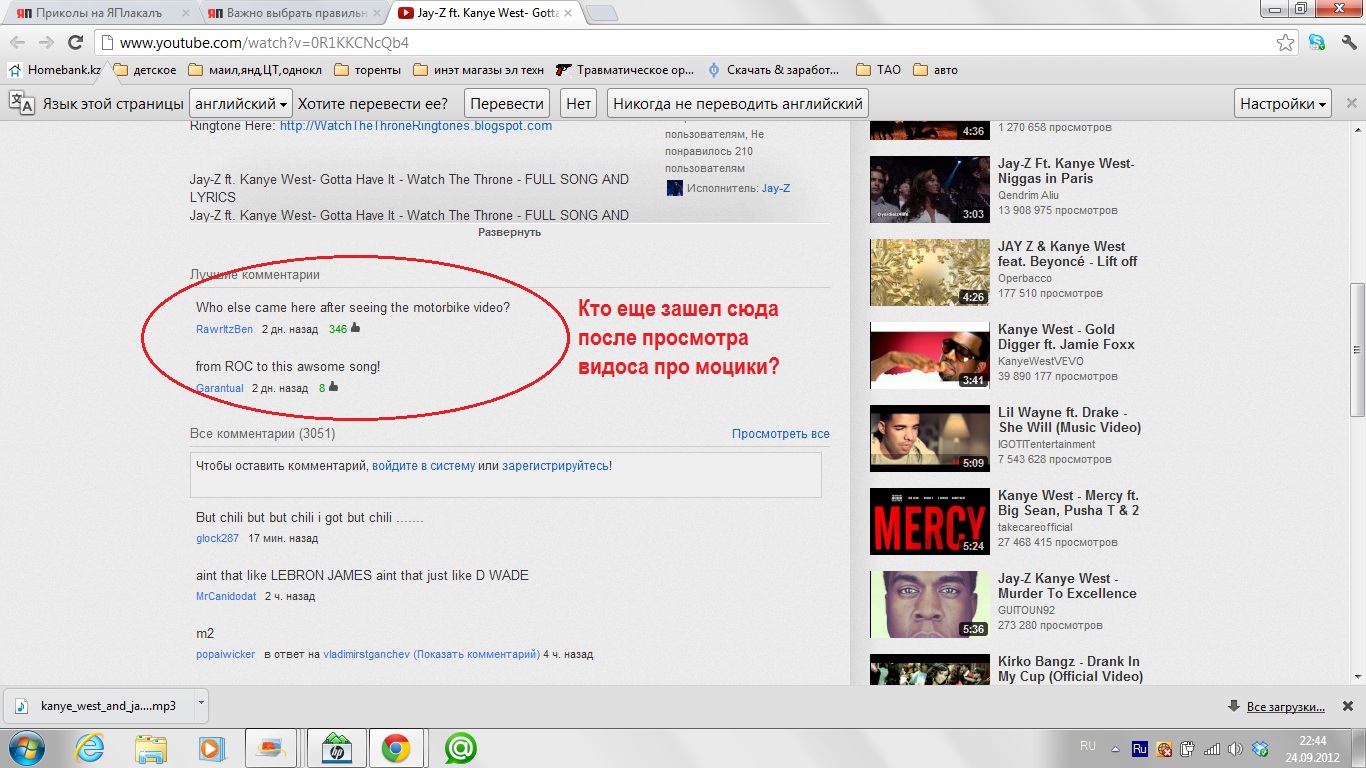Go back with the browser back arrow
The width and height of the screenshot is (1366, 768).
pyautogui.click(x=17, y=43)
